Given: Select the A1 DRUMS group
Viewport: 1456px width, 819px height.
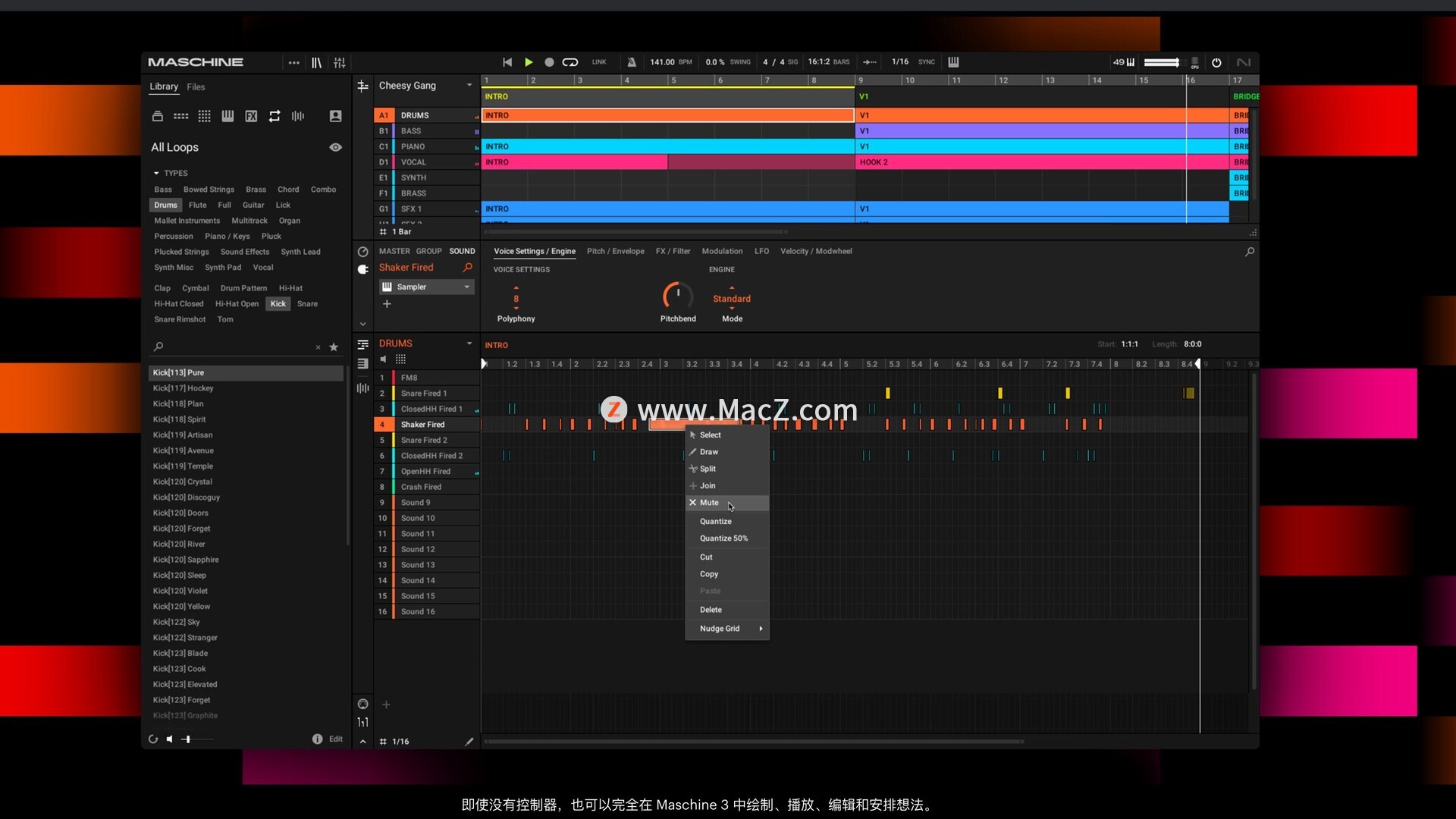Looking at the screenshot, I should [427, 115].
